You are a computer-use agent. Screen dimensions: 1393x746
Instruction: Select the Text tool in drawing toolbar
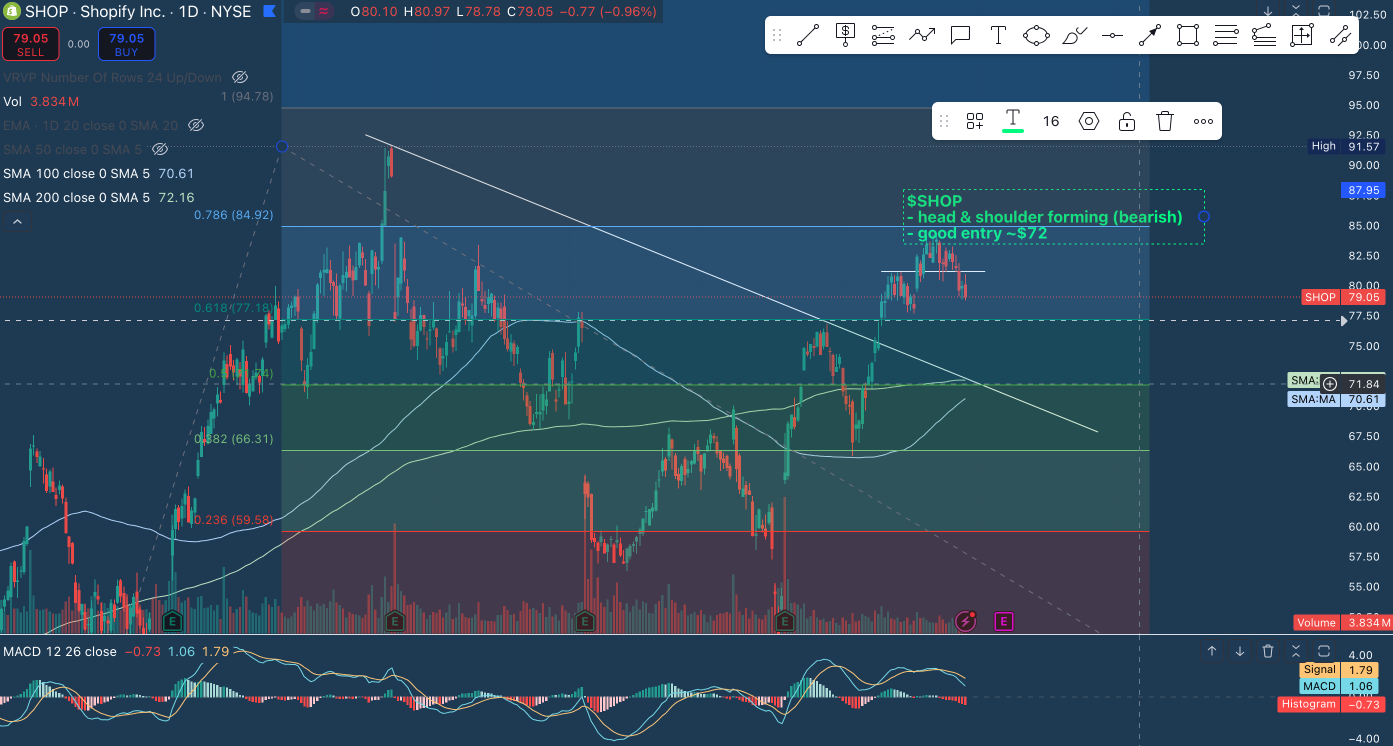tap(998, 35)
